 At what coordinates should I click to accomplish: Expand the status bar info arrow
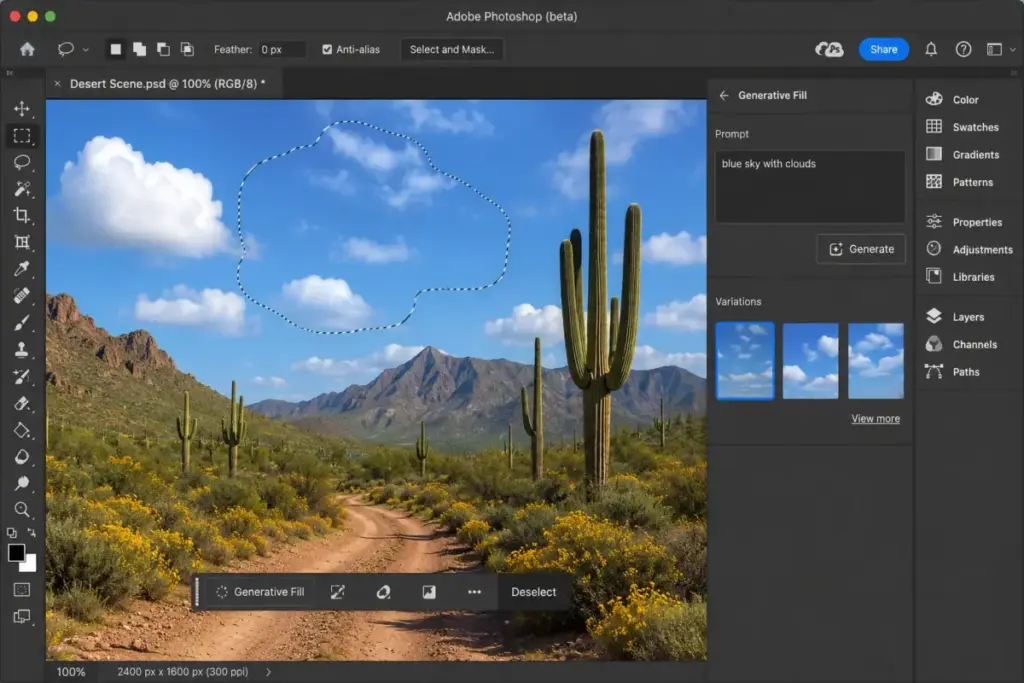pos(268,672)
